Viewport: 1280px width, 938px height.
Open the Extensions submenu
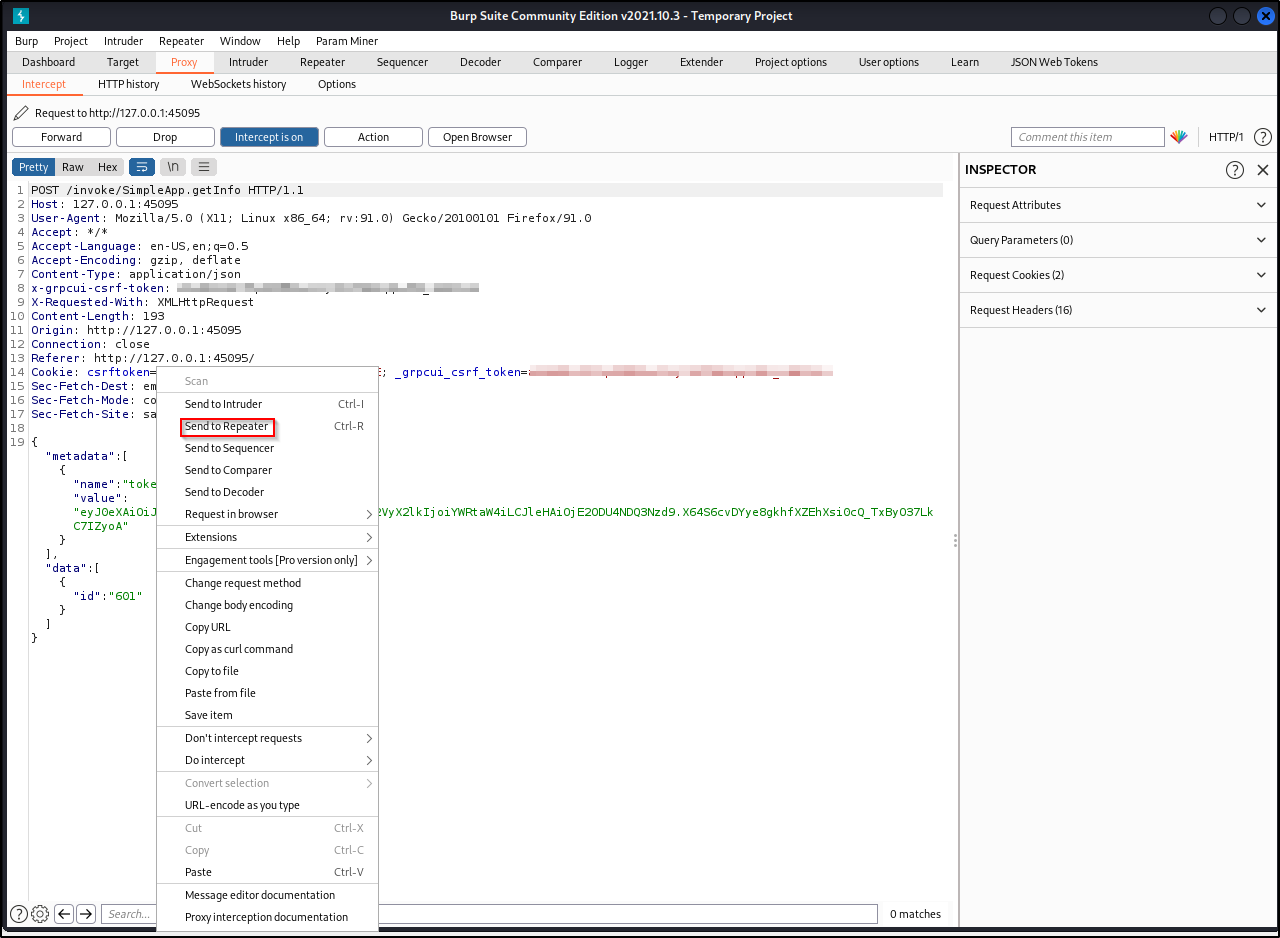point(267,537)
